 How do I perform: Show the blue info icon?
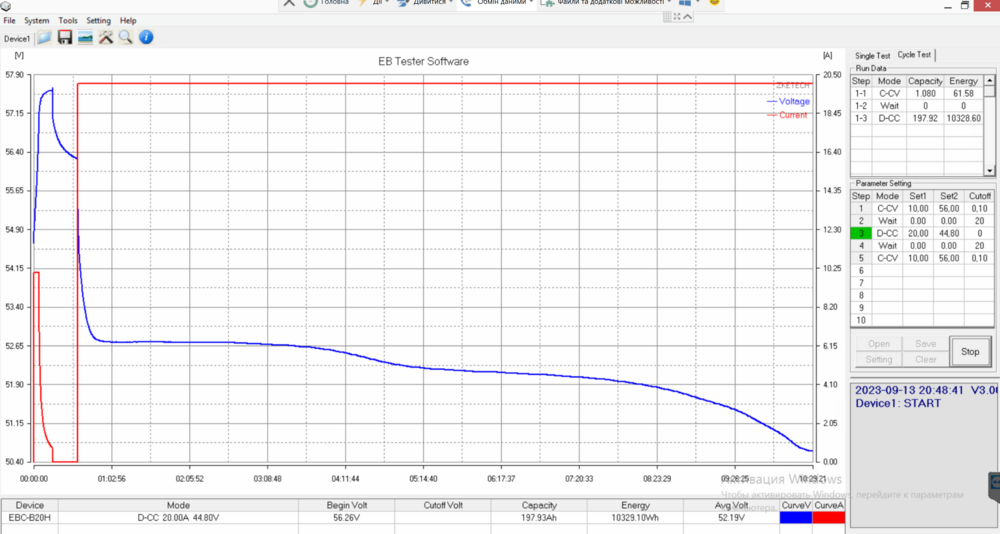coord(146,38)
